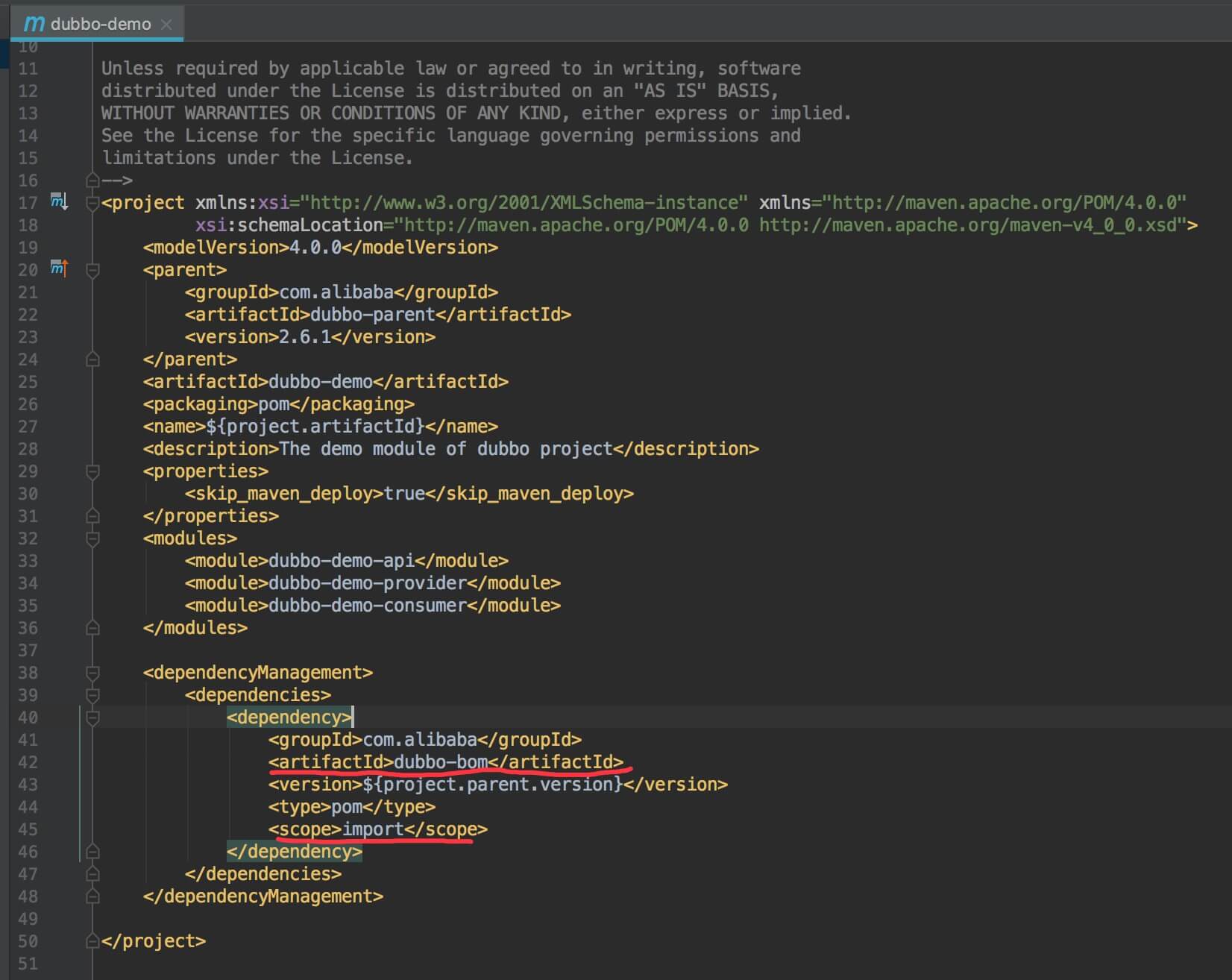Click the Maven gutter icon on line 17
Screen dimensions: 1232x980
point(59,201)
